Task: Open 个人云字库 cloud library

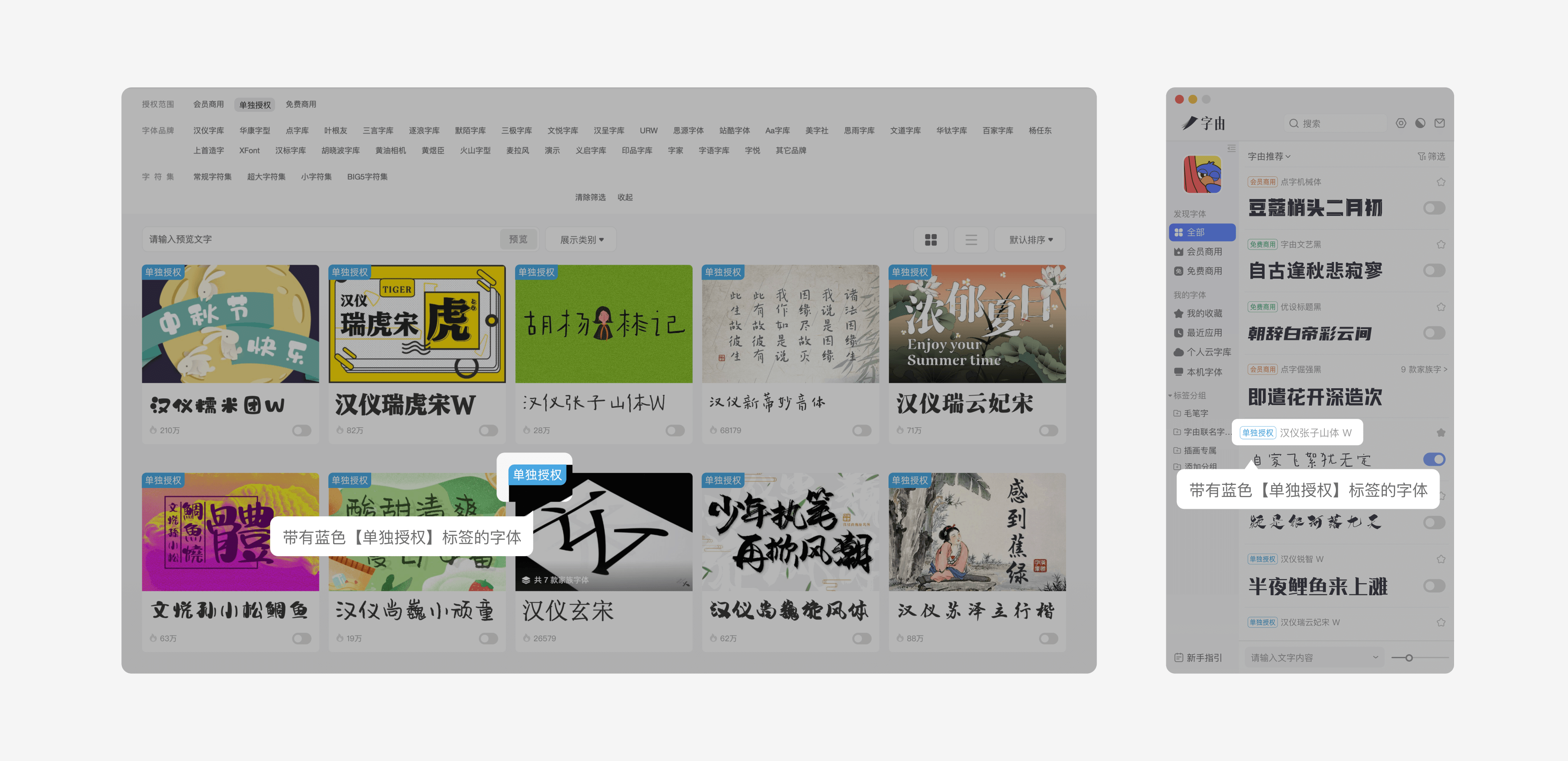Action: pyautogui.click(x=1202, y=352)
